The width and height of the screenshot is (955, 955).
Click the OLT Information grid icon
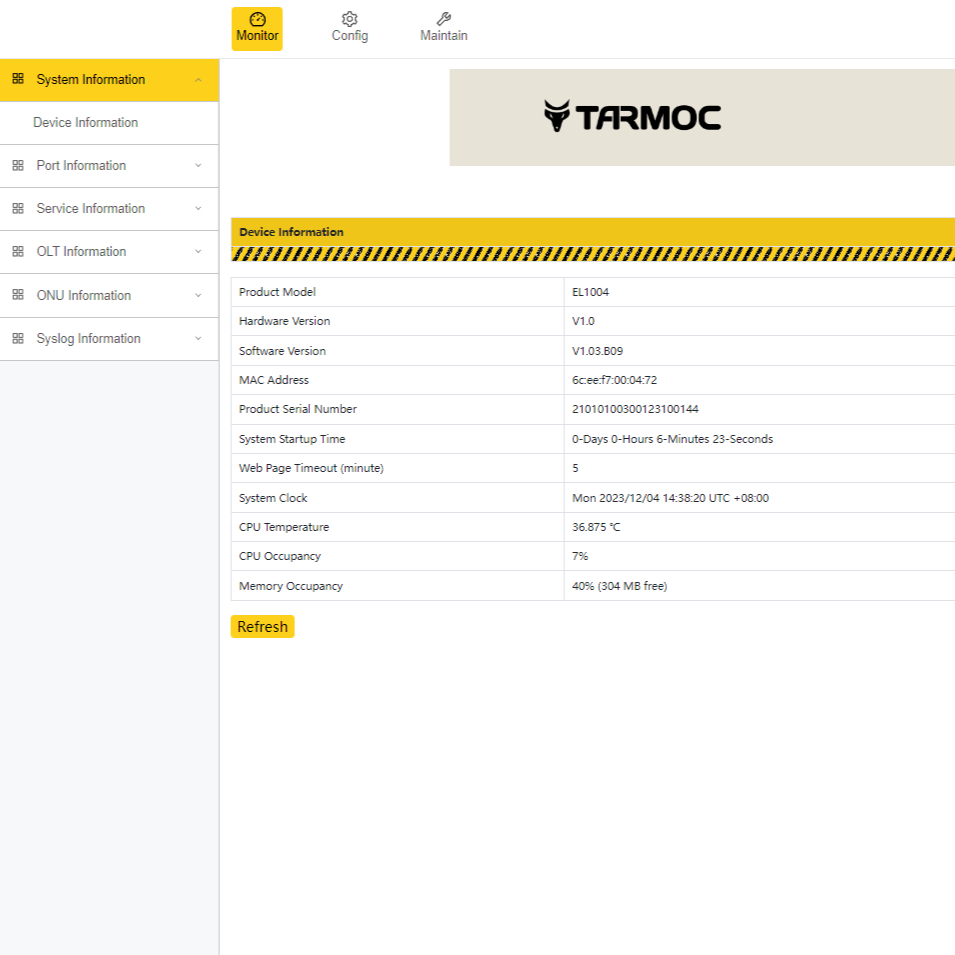18,252
